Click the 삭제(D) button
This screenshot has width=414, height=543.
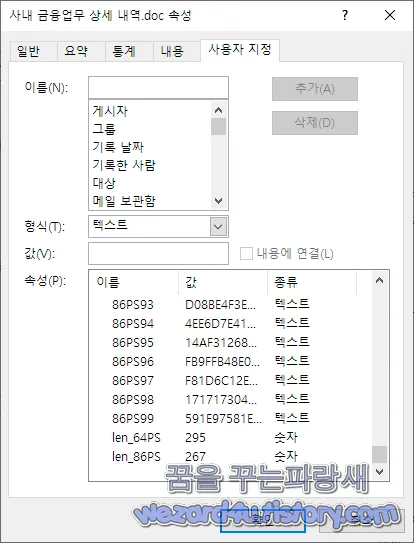point(315,123)
